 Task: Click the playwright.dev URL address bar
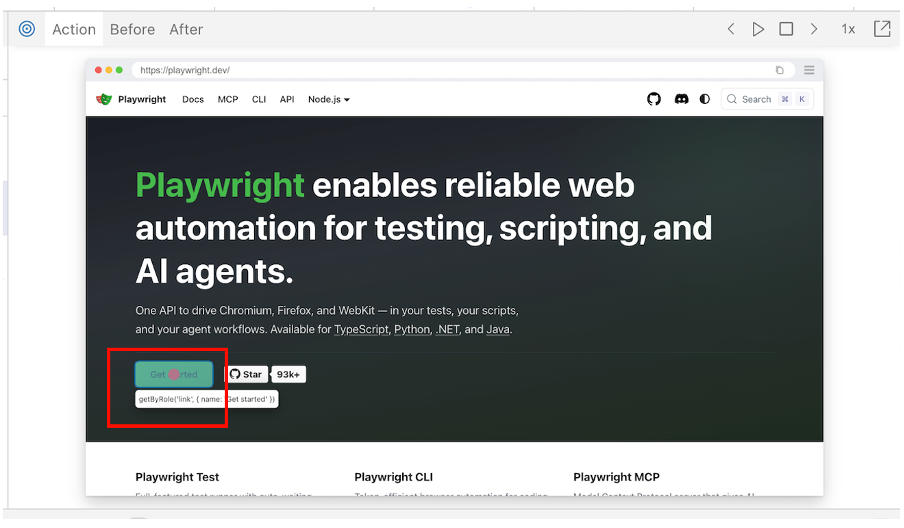pyautogui.click(x=463, y=70)
